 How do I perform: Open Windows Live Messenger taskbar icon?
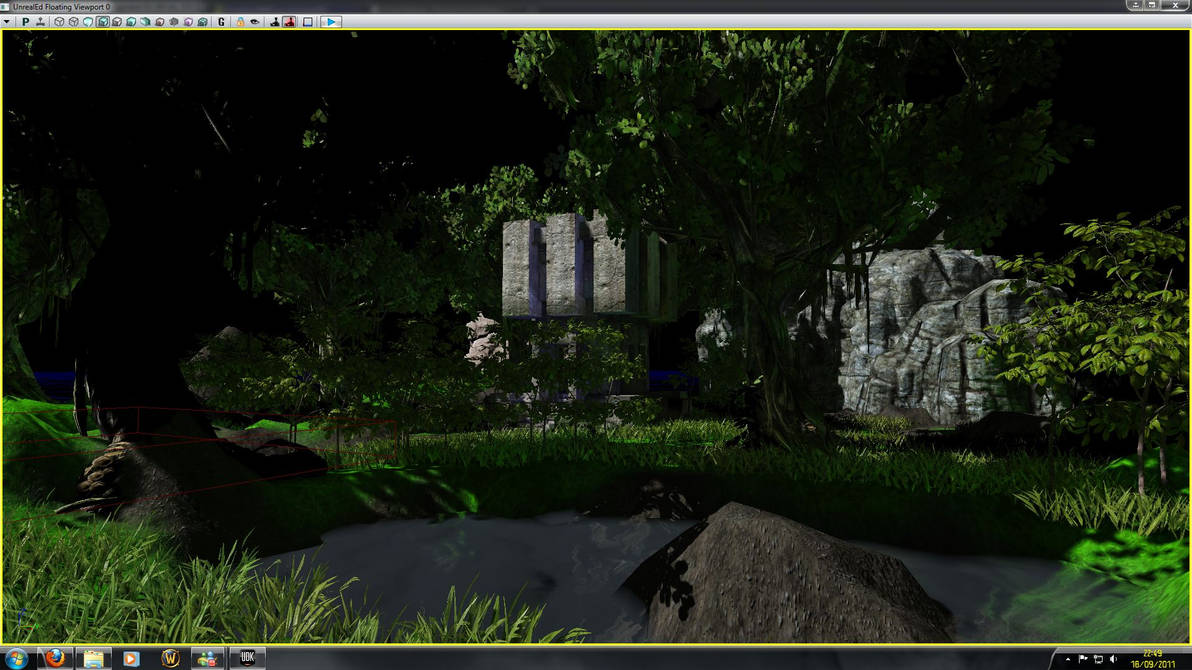(x=208, y=658)
